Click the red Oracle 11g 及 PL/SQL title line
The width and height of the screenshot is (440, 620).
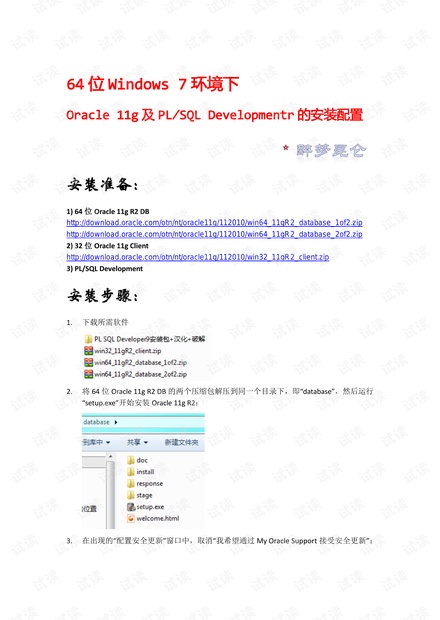click(215, 115)
